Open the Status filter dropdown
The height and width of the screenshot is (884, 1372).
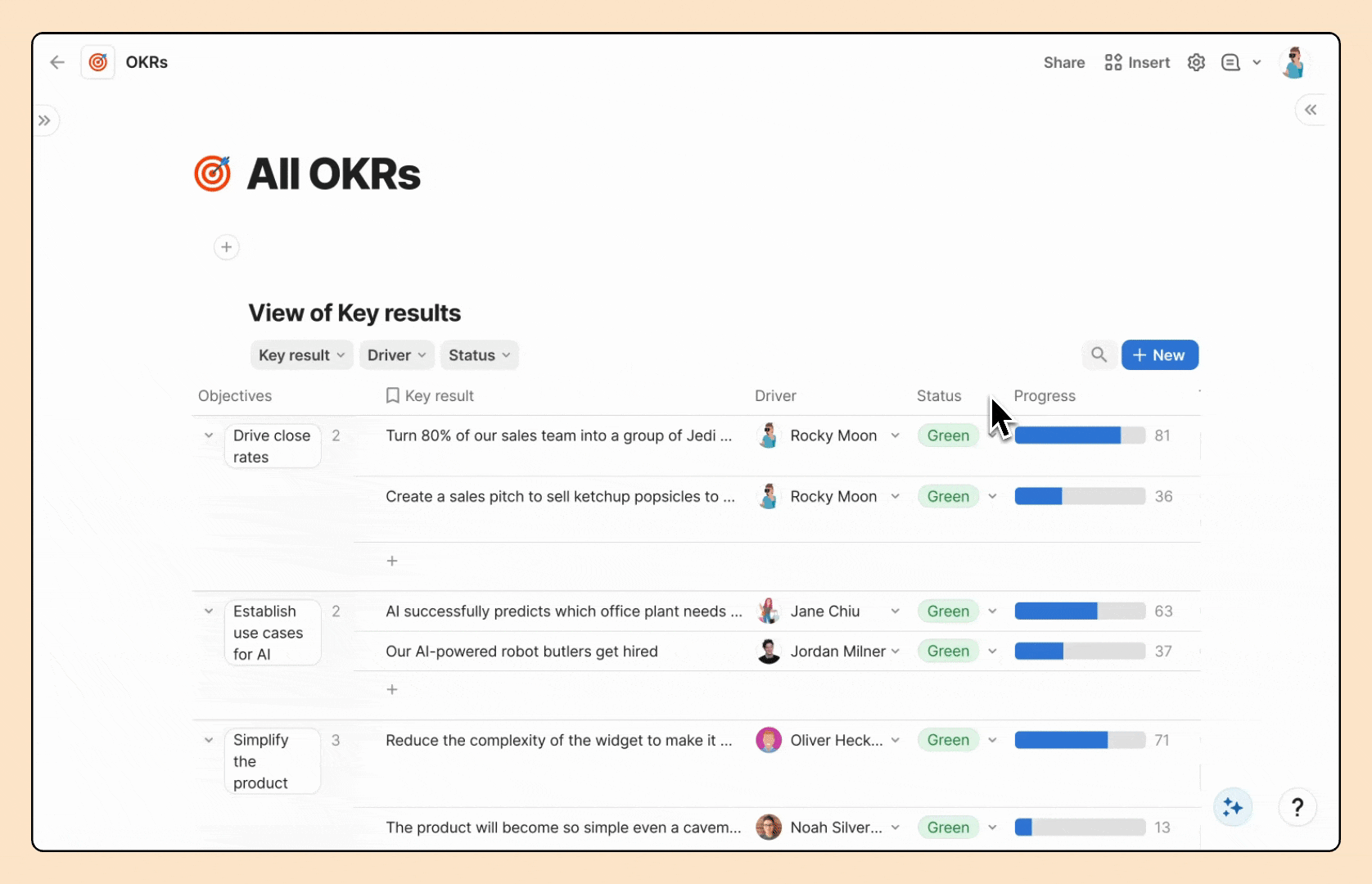479,355
